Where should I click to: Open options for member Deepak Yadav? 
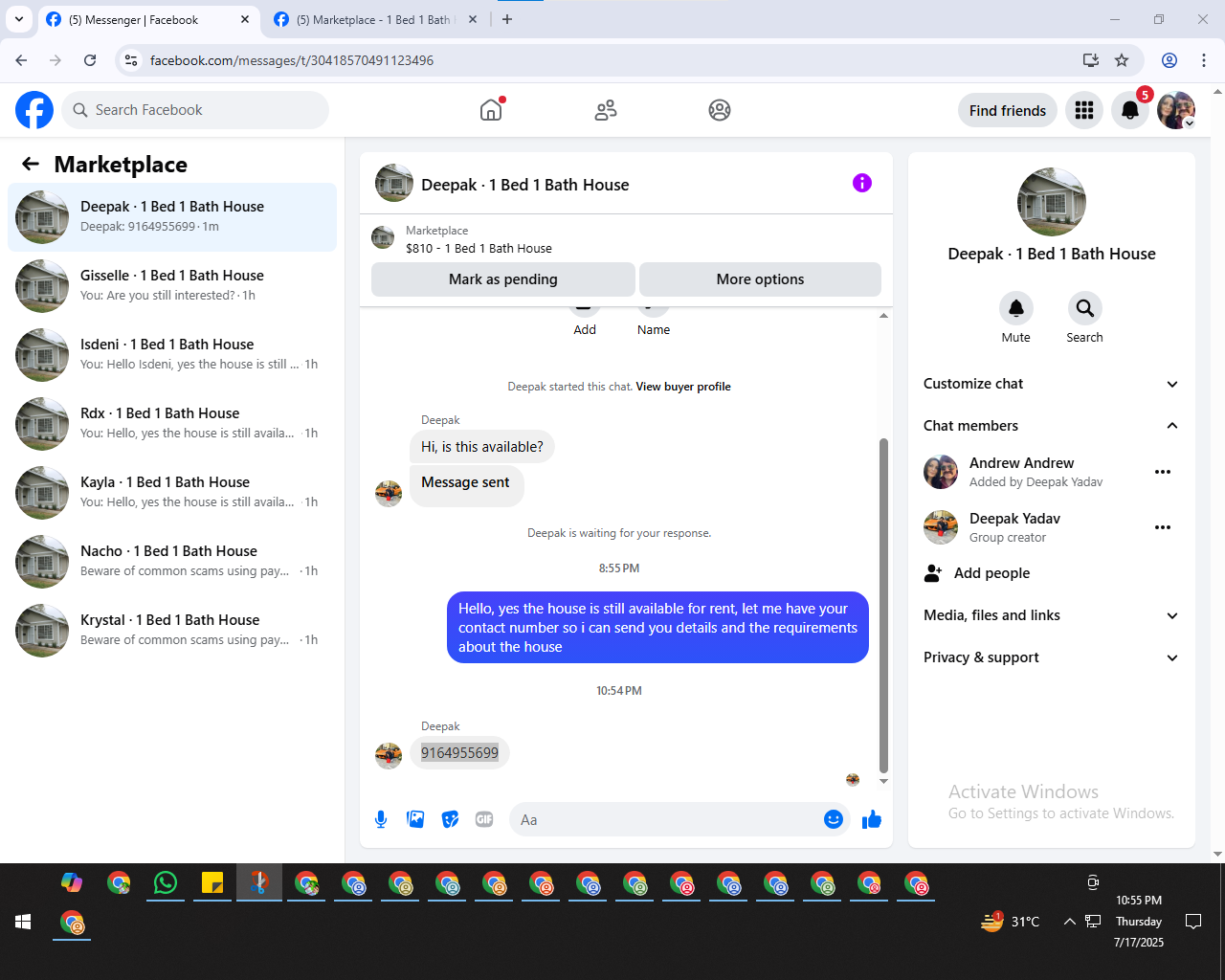click(x=1163, y=527)
